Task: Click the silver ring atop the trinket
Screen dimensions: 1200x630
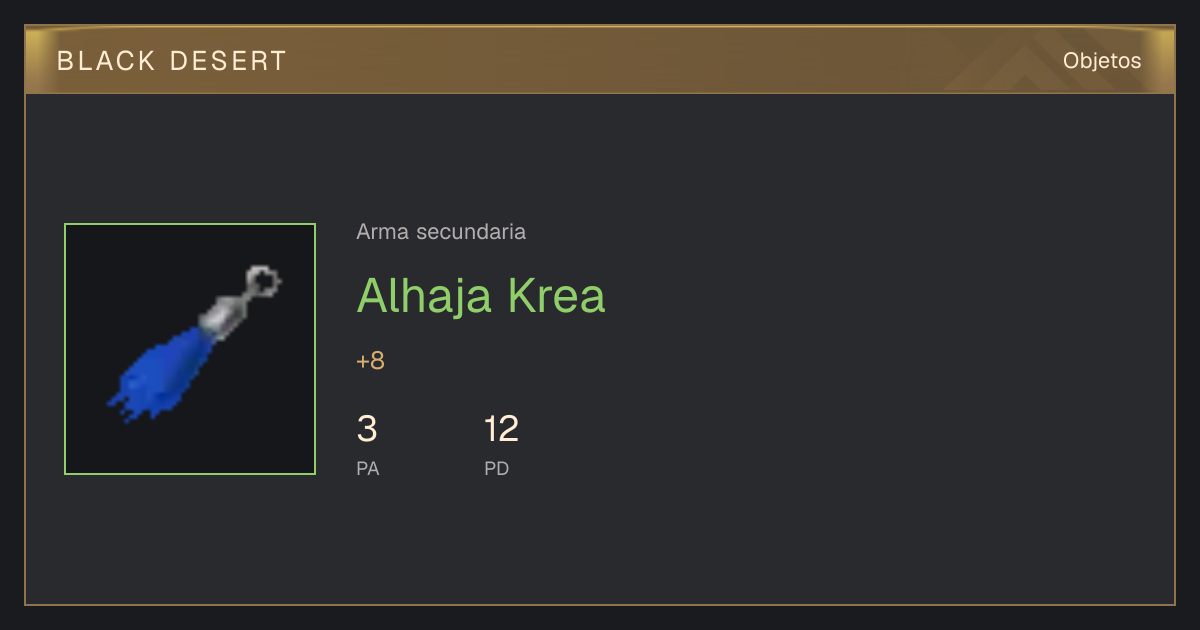Action: pos(264,280)
